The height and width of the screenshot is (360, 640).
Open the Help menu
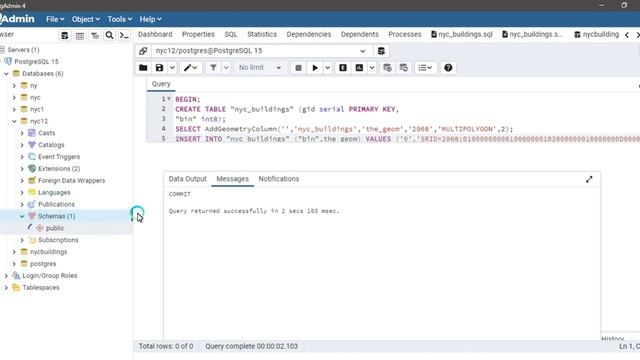click(150, 19)
